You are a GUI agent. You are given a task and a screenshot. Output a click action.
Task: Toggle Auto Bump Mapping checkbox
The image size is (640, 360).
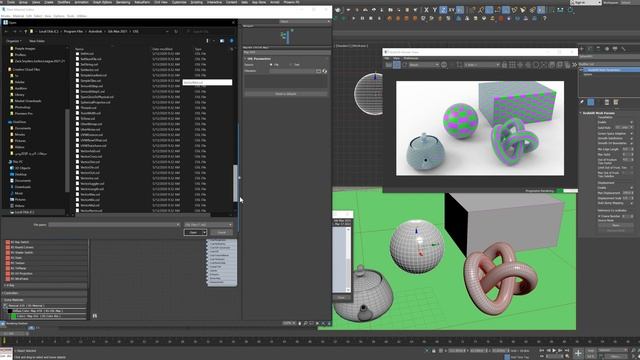631,203
